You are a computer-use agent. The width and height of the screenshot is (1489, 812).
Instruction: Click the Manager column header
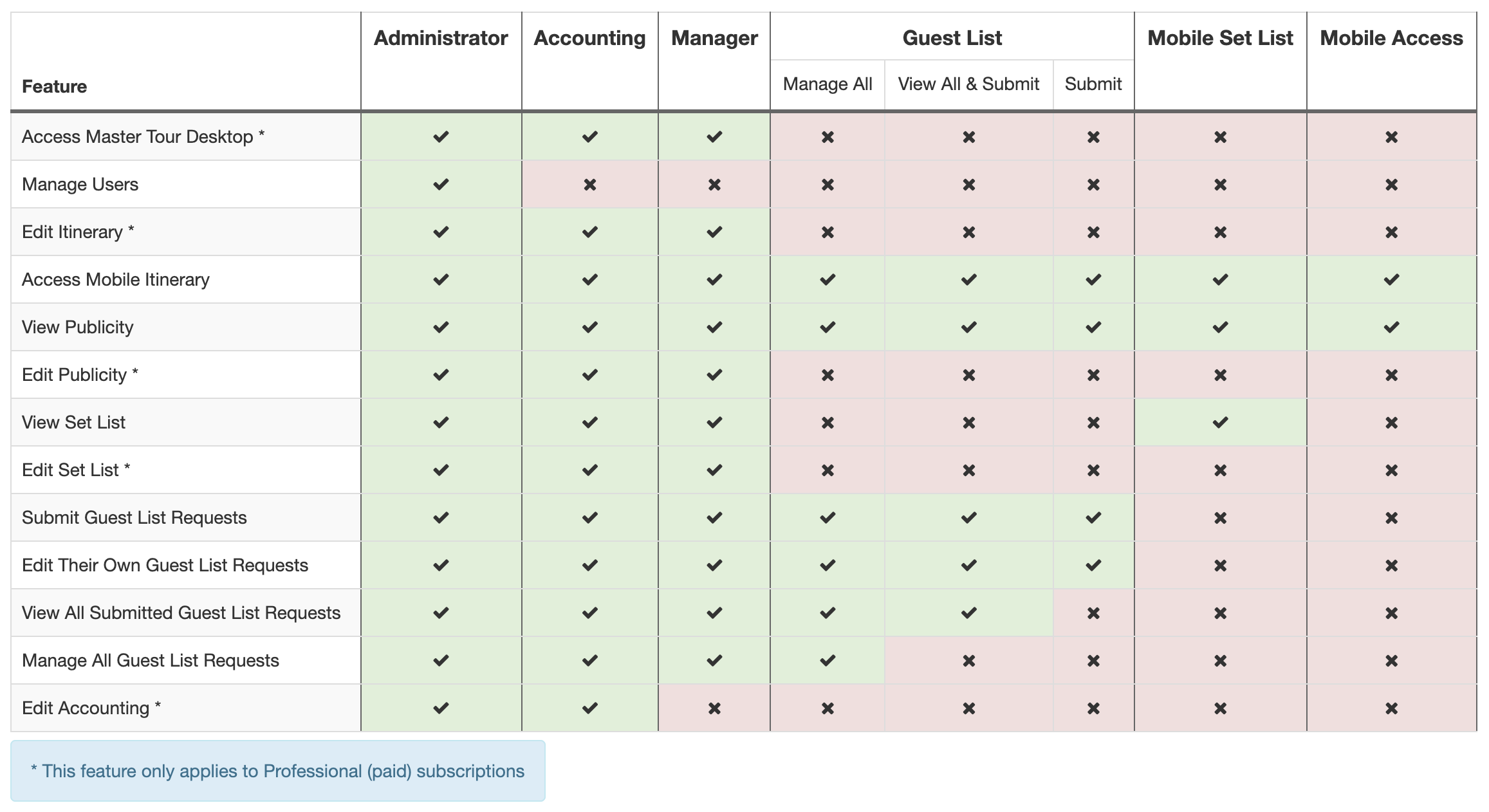click(714, 38)
